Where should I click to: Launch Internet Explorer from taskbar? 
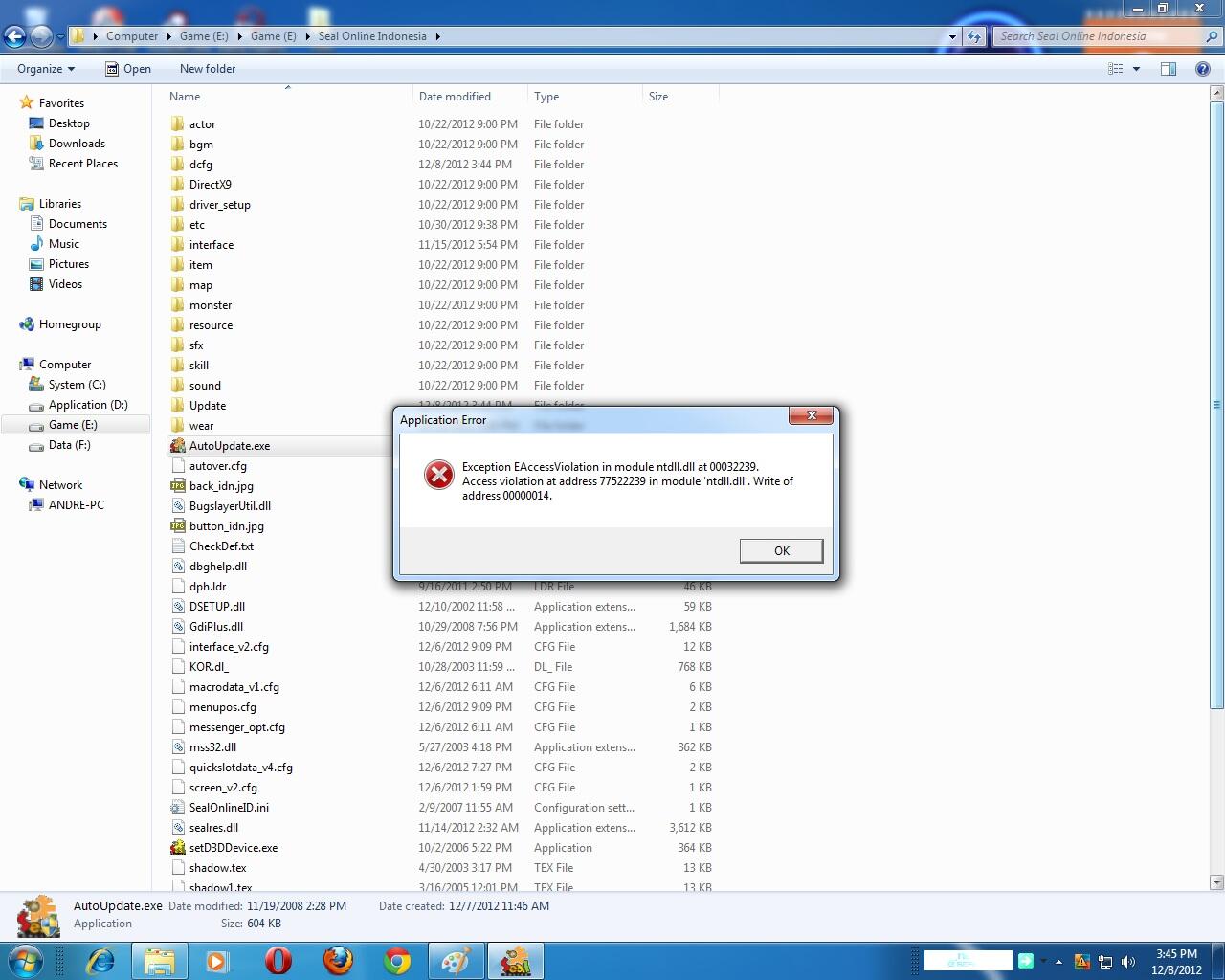pyautogui.click(x=100, y=961)
